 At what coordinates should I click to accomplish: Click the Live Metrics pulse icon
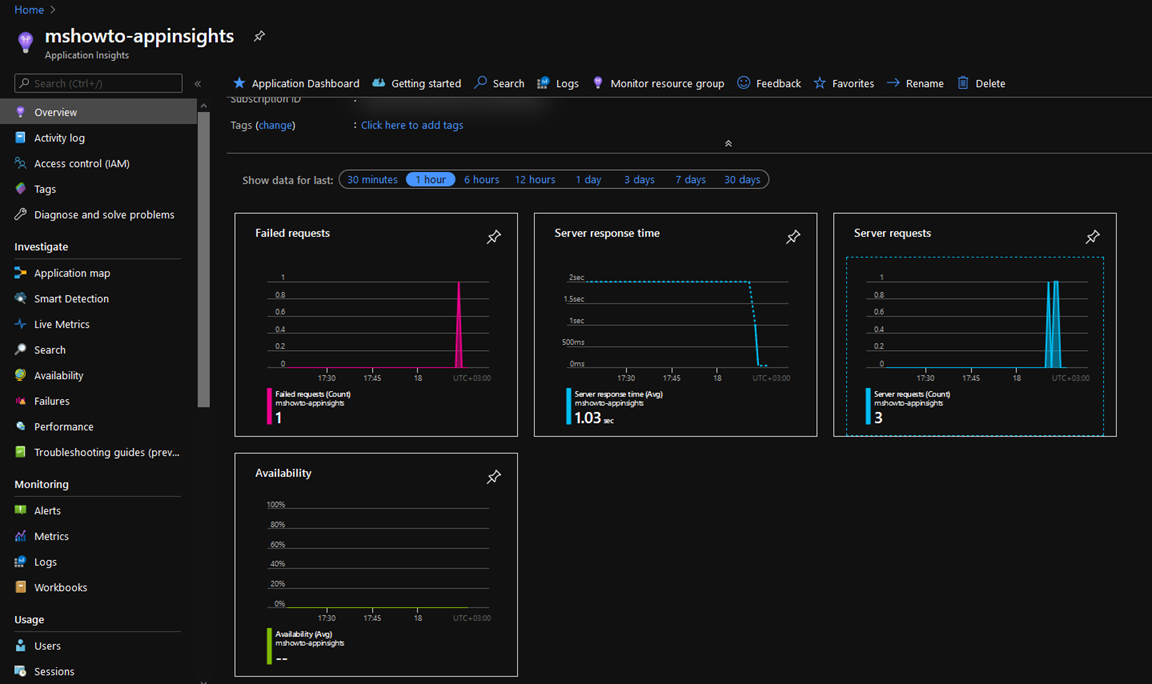[21, 324]
